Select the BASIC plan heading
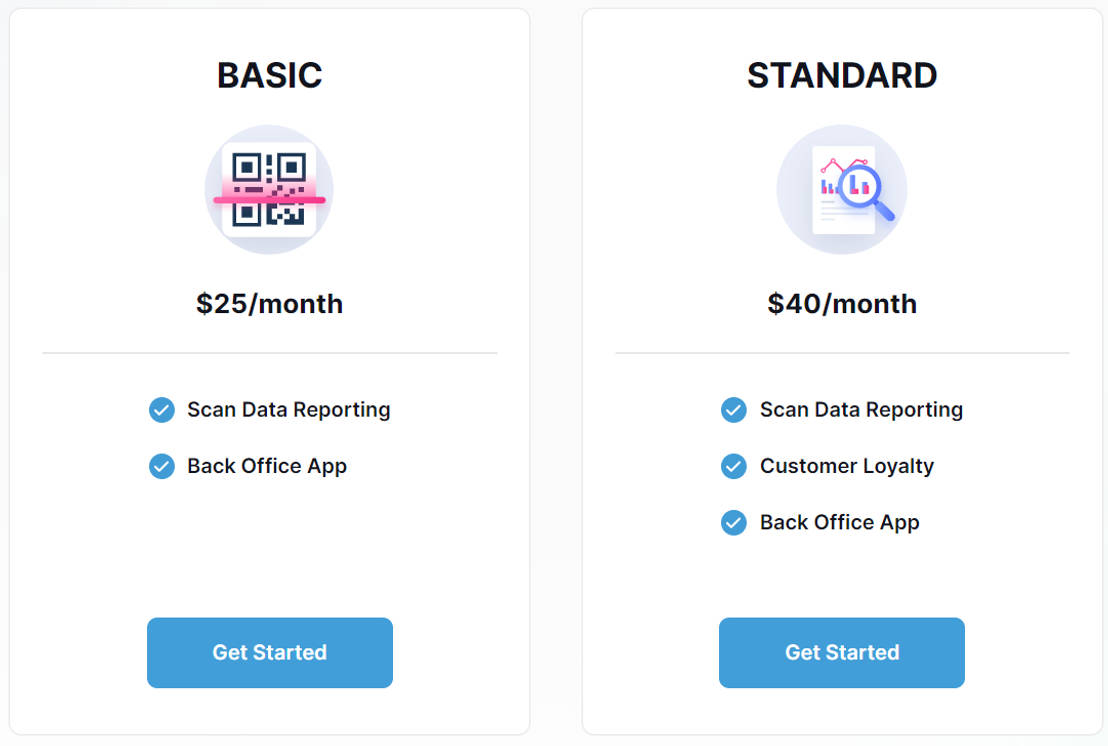The width and height of the screenshot is (1108, 746). pos(269,75)
